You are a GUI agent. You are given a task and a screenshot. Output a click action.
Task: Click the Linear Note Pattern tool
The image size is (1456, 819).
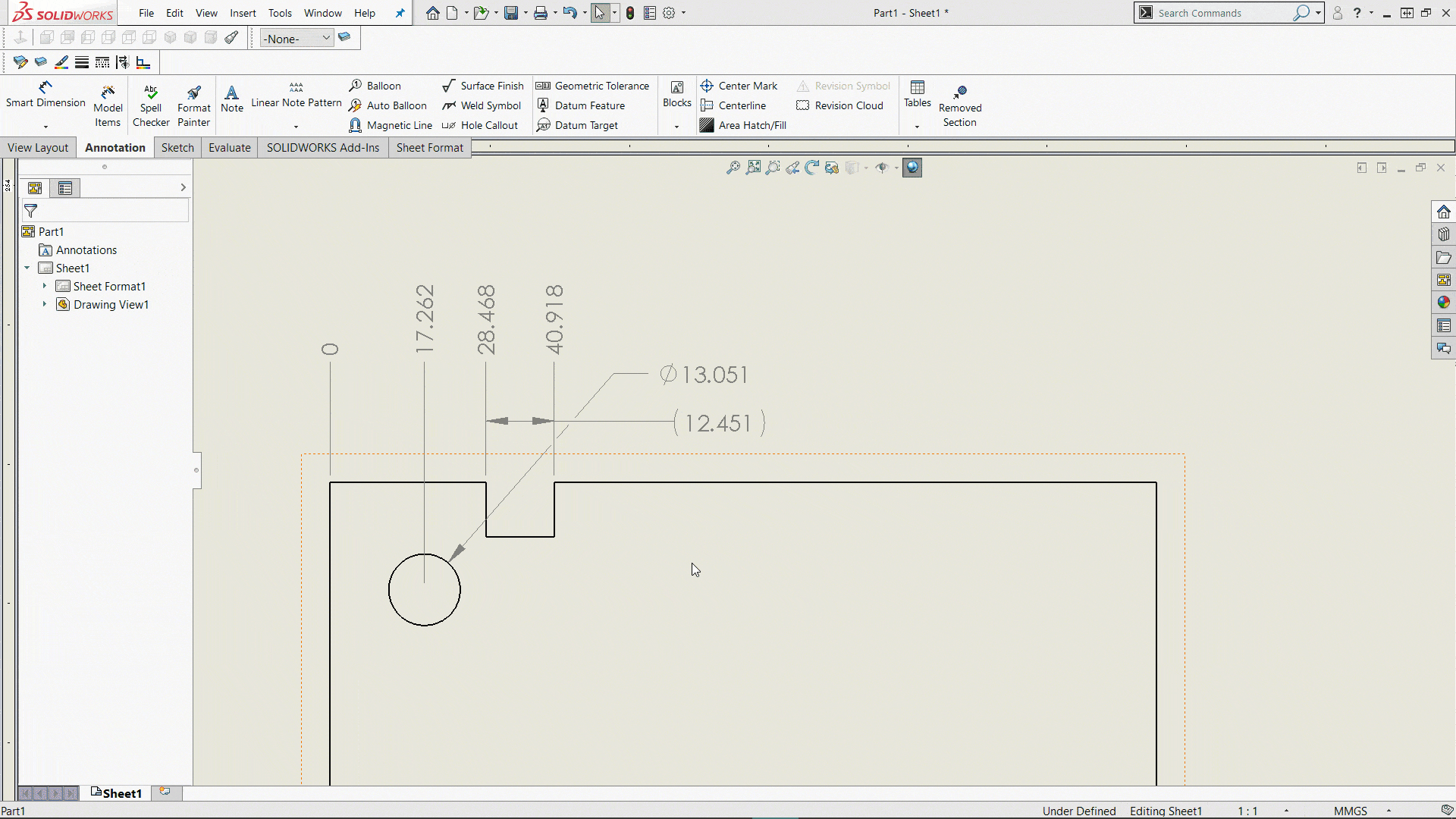pos(297,96)
